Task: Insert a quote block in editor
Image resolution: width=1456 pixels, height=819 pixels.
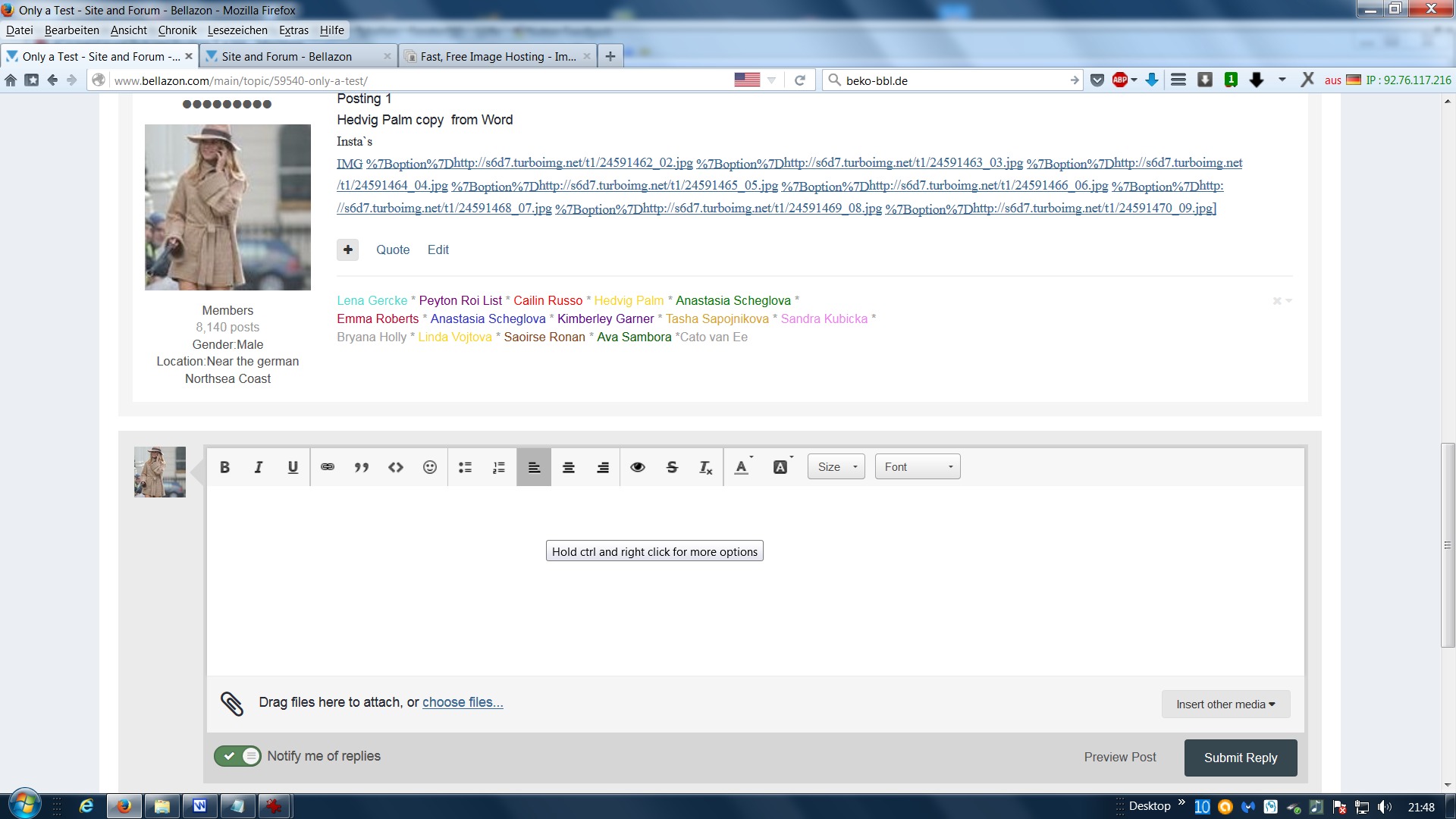Action: 362,467
